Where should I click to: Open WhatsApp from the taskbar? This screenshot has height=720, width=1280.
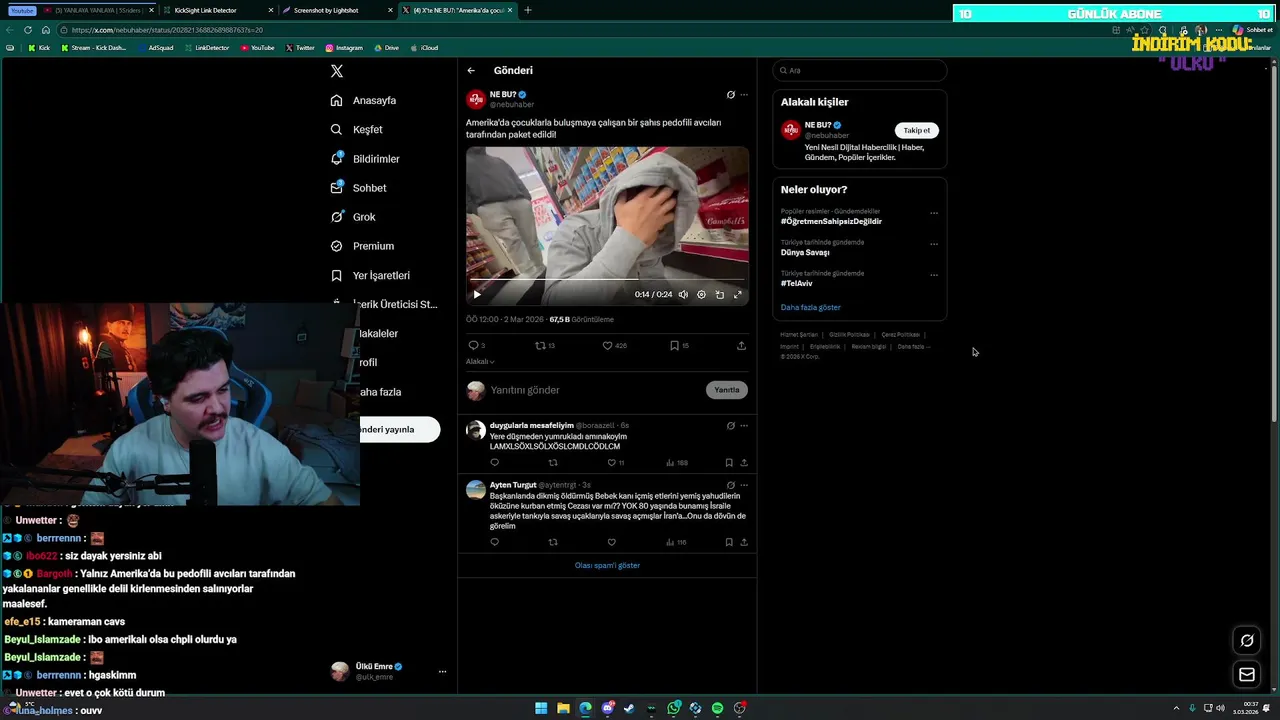674,708
